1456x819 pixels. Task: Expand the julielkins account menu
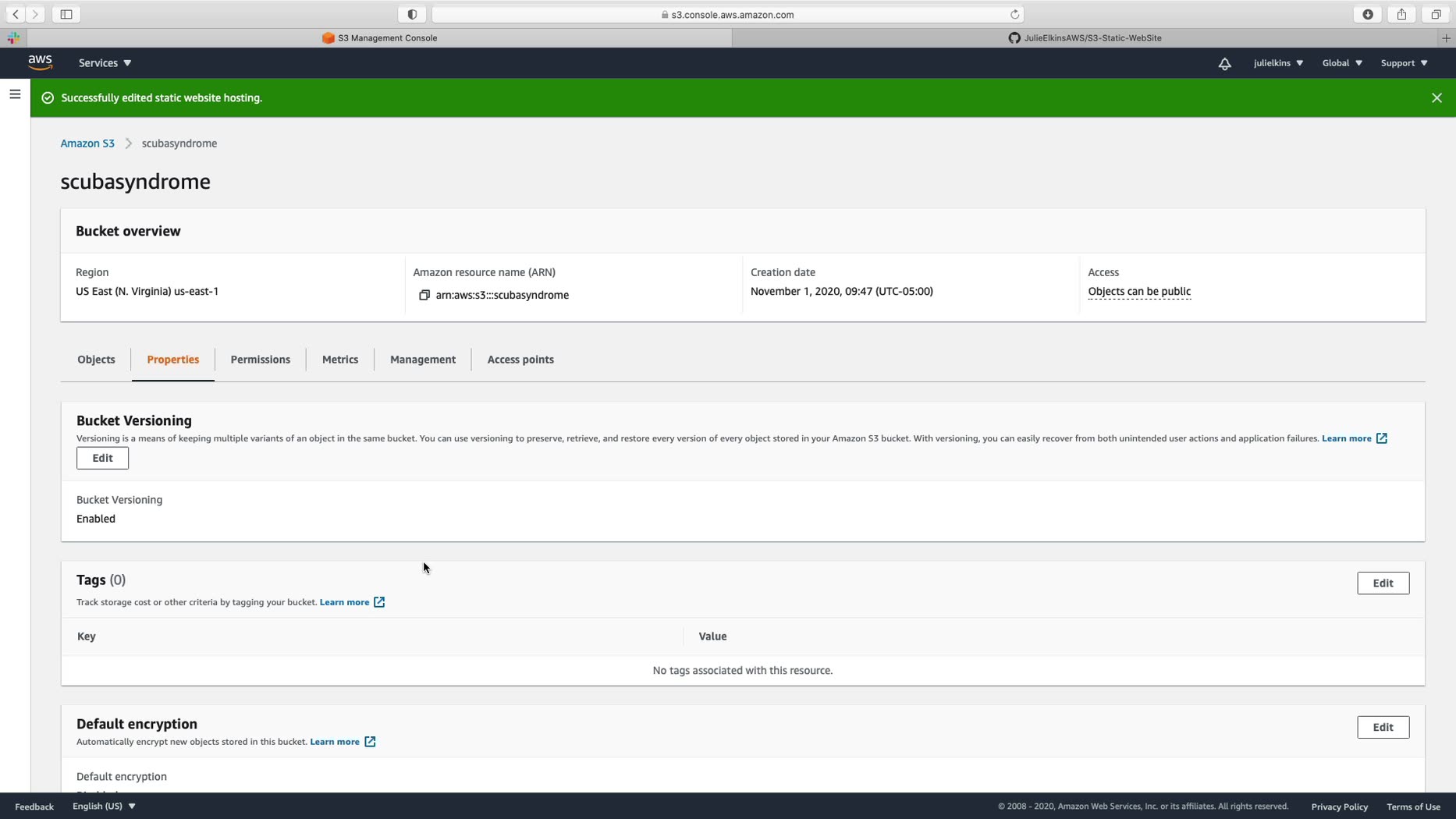click(1278, 63)
